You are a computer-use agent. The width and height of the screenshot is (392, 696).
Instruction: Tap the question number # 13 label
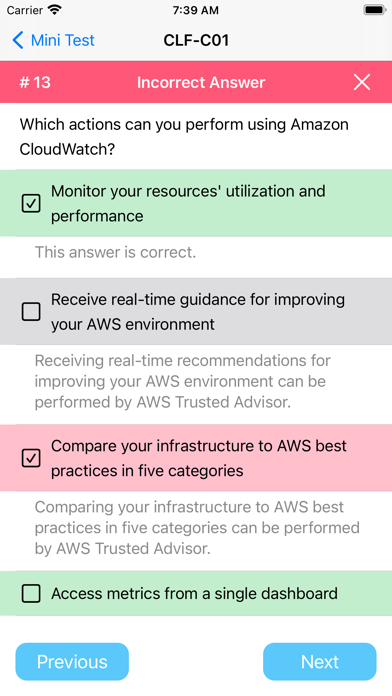click(x=35, y=82)
